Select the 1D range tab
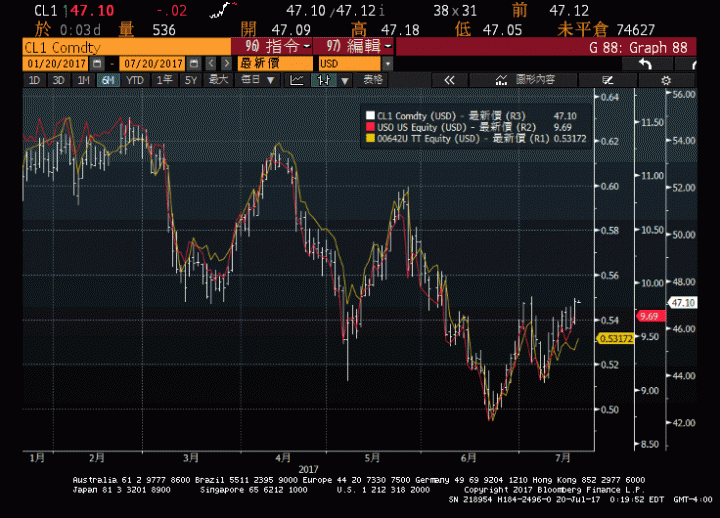Viewport: 720px width, 518px height. [34, 80]
